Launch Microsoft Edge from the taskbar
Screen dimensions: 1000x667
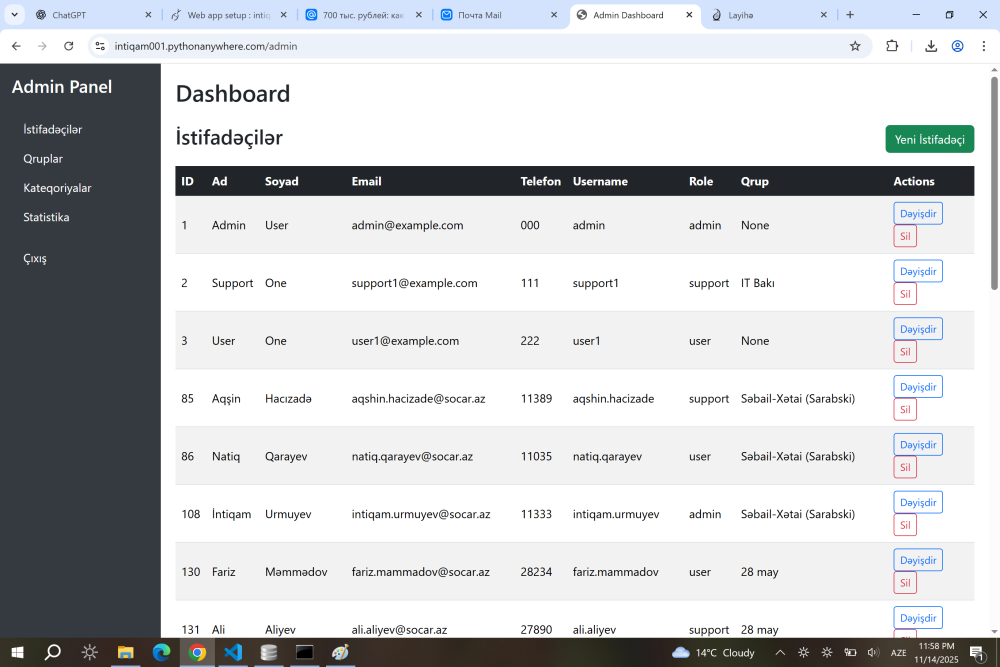pyautogui.click(x=162, y=653)
